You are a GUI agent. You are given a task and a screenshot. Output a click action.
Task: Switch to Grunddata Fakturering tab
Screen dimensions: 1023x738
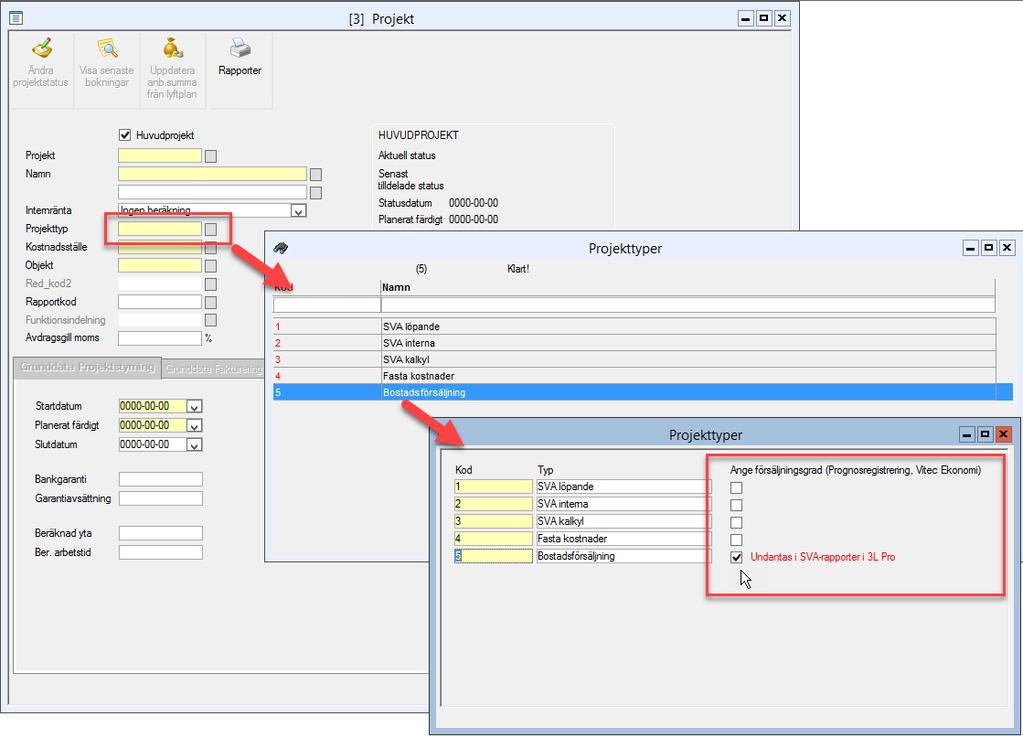tap(213, 369)
